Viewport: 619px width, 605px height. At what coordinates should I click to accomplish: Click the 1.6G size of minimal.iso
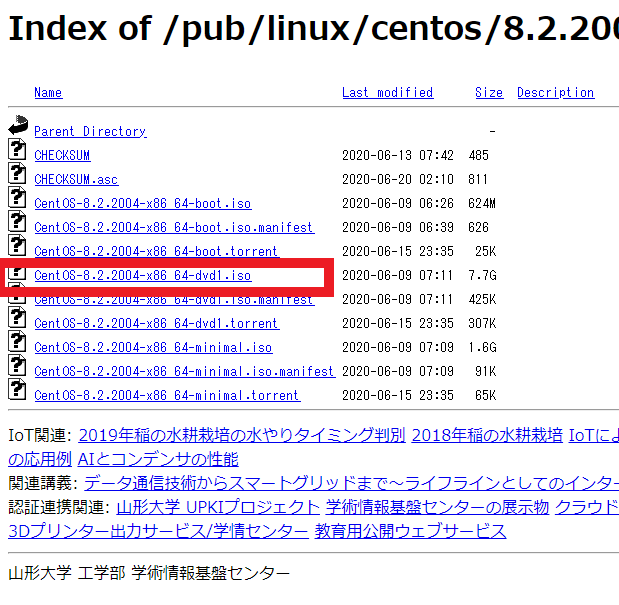pyautogui.click(x=482, y=348)
